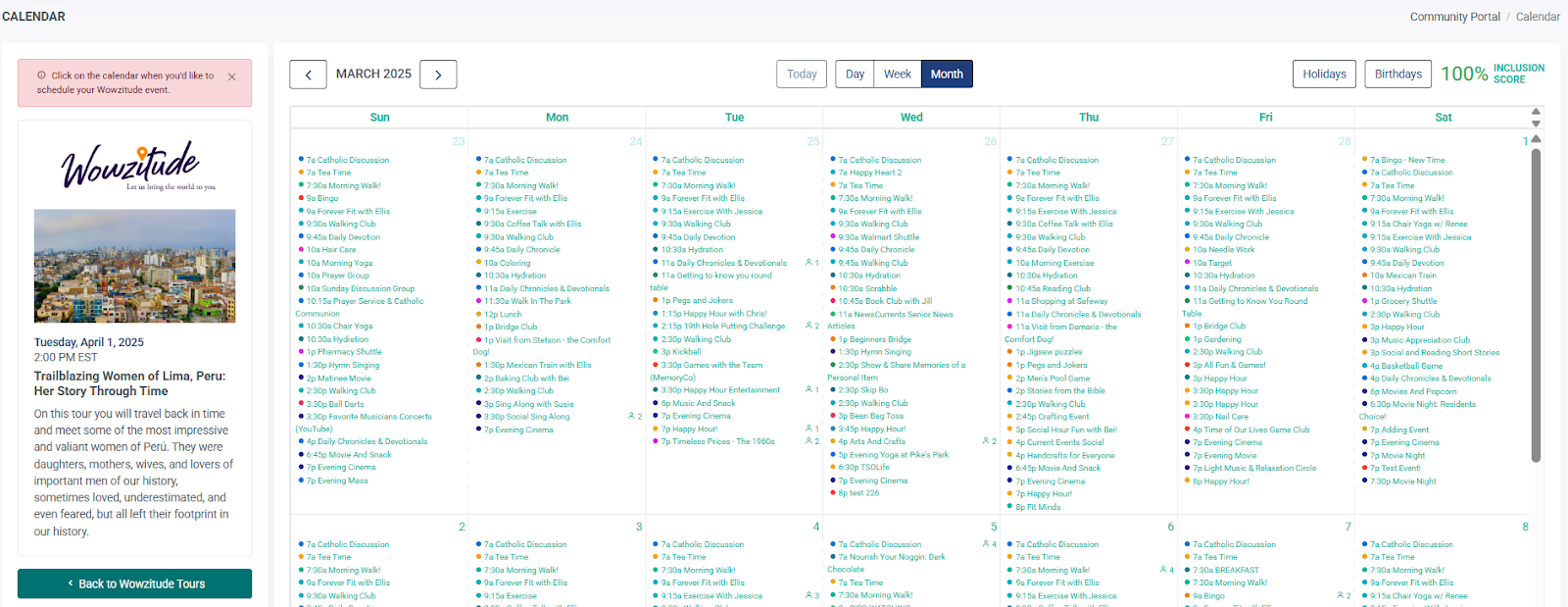
Task: Switch calendar to Week view
Action: click(x=897, y=75)
